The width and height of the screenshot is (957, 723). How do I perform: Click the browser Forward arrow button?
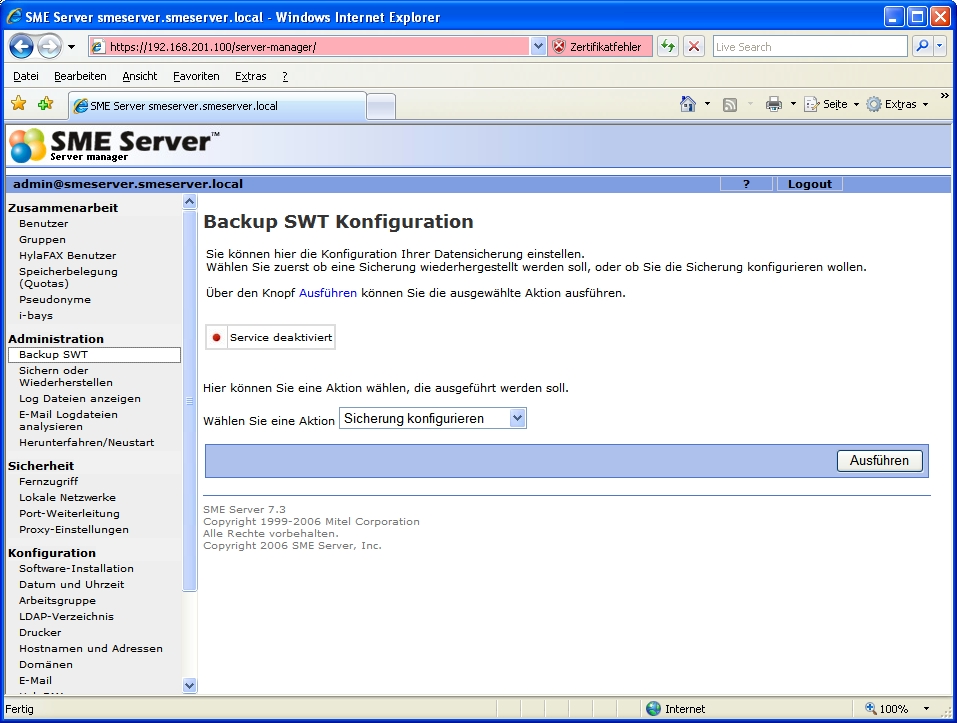49,46
